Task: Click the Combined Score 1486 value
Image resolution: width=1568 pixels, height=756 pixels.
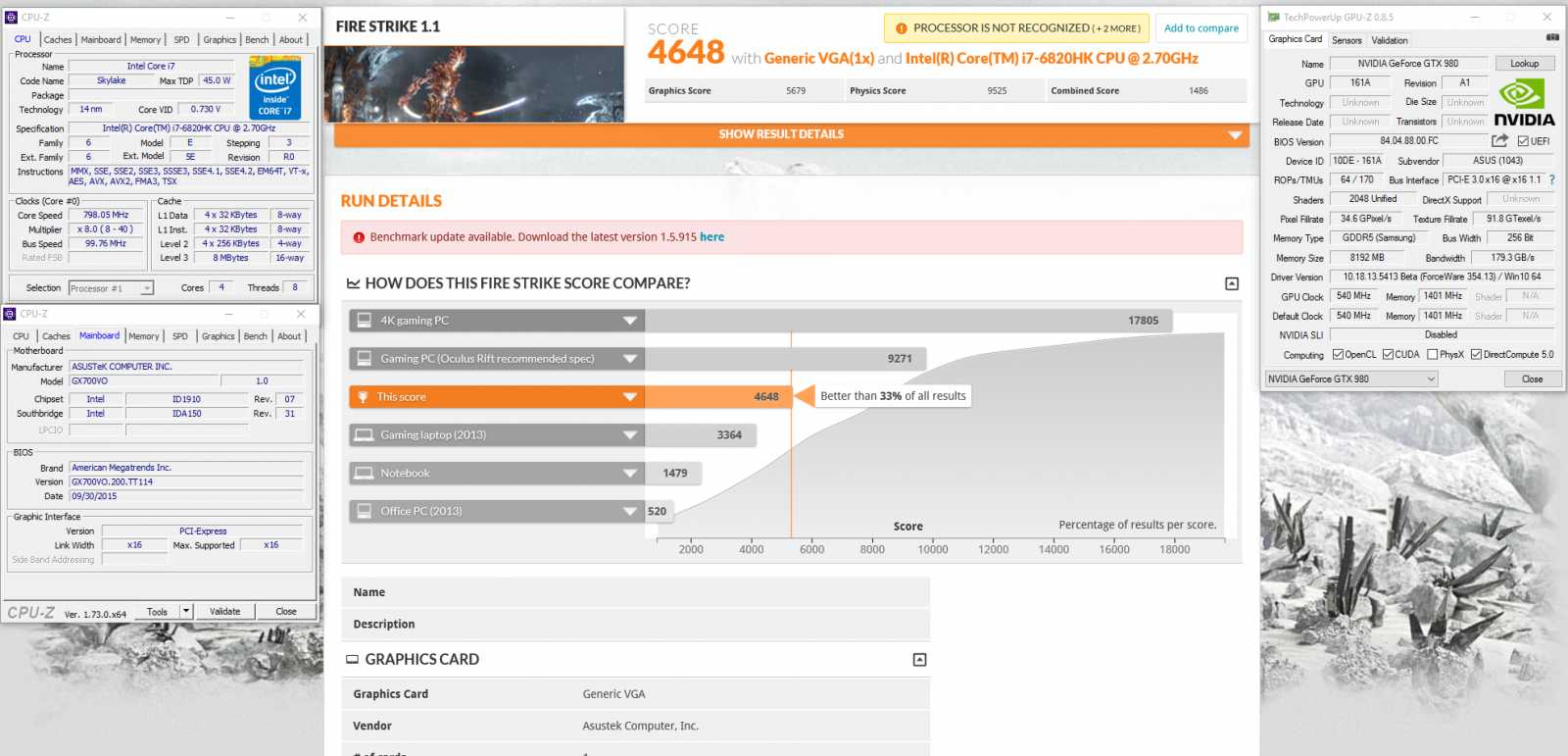Action: coord(1199,91)
